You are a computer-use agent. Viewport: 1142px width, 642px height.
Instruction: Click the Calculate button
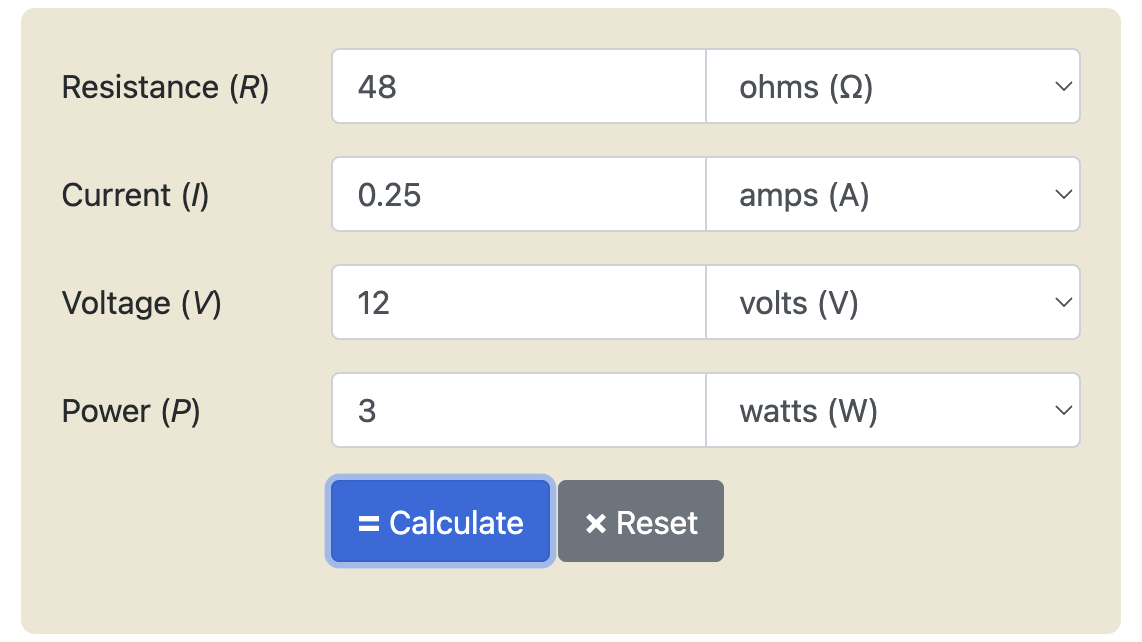[441, 521]
